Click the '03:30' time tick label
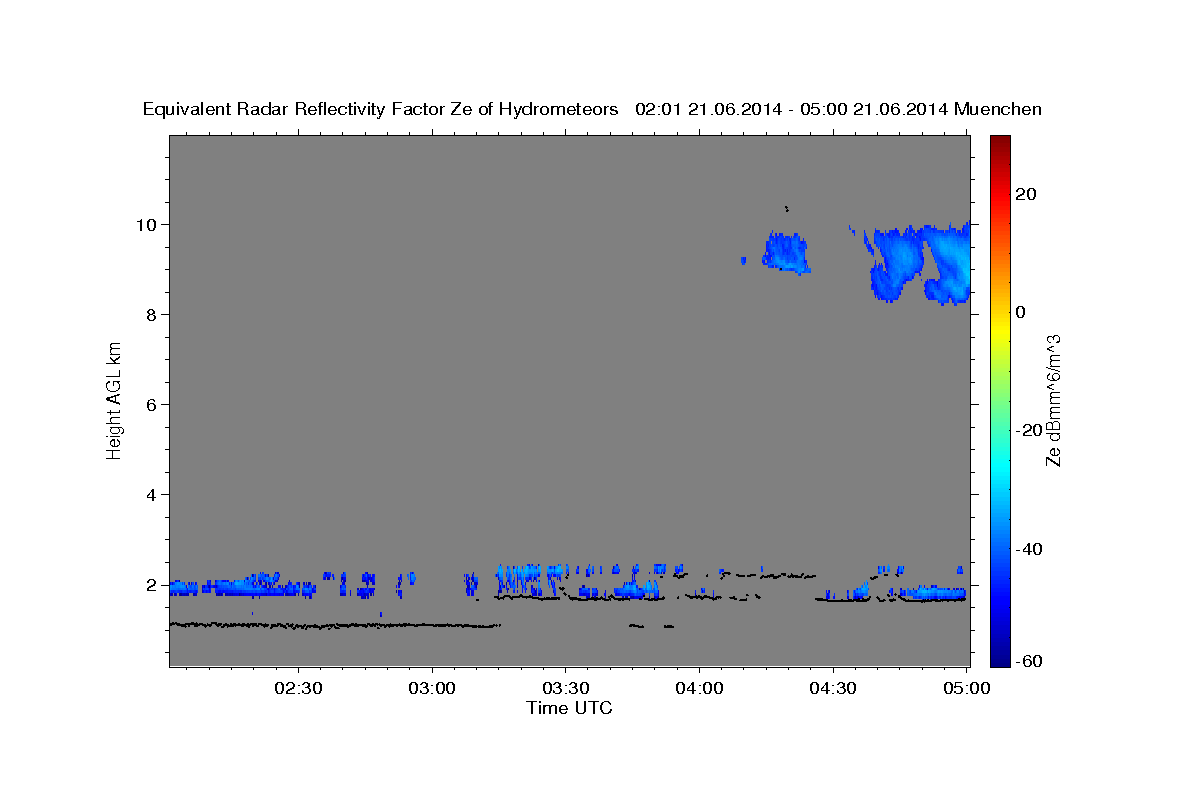This screenshot has height=800, width=1200. pyautogui.click(x=566, y=689)
